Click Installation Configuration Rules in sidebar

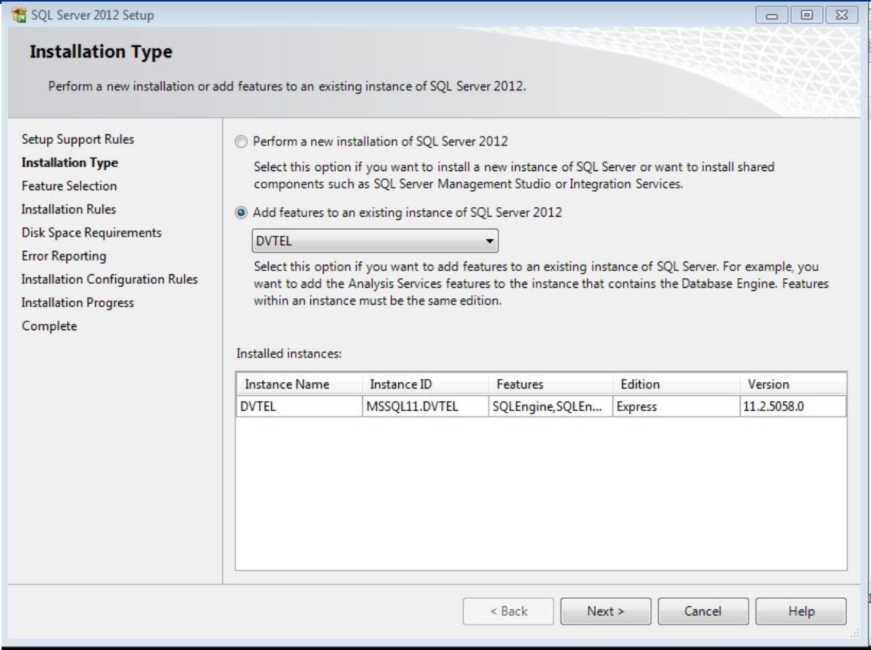coord(109,279)
